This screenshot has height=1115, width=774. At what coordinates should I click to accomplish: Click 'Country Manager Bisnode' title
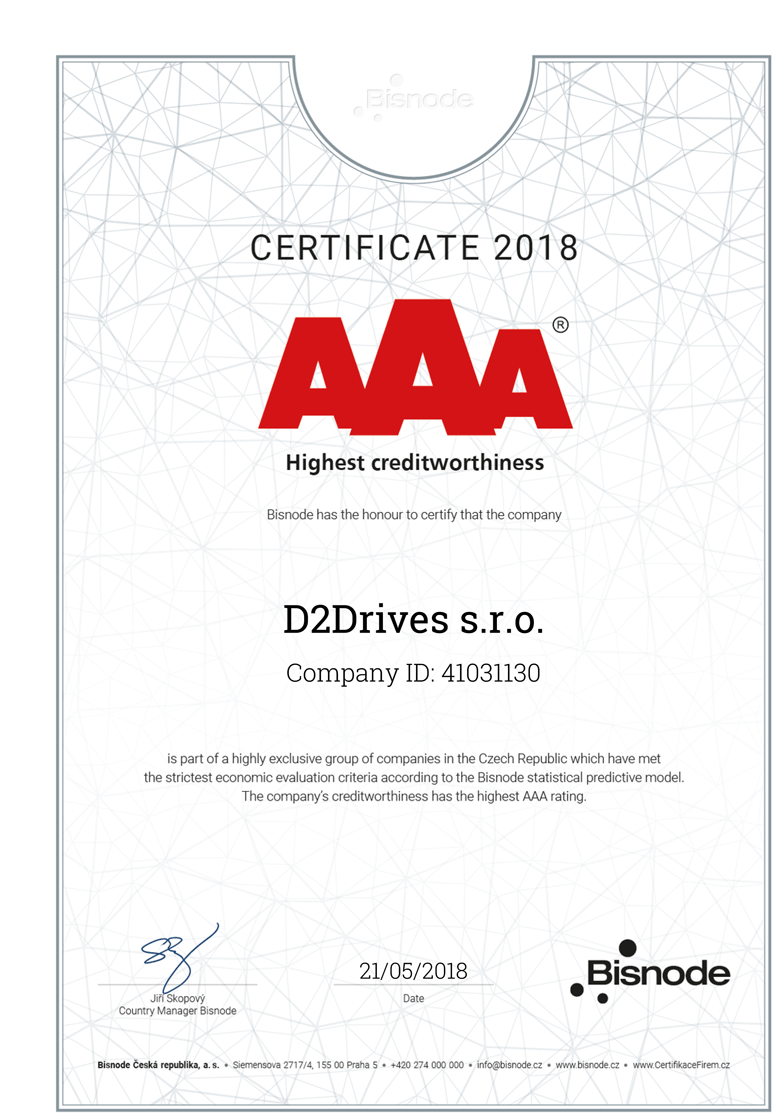(178, 1010)
